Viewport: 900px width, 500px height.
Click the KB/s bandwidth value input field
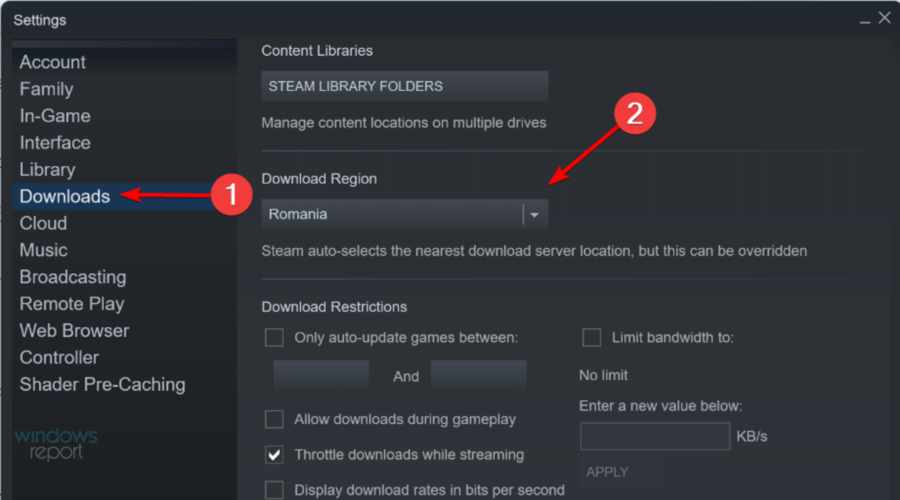tap(655, 436)
